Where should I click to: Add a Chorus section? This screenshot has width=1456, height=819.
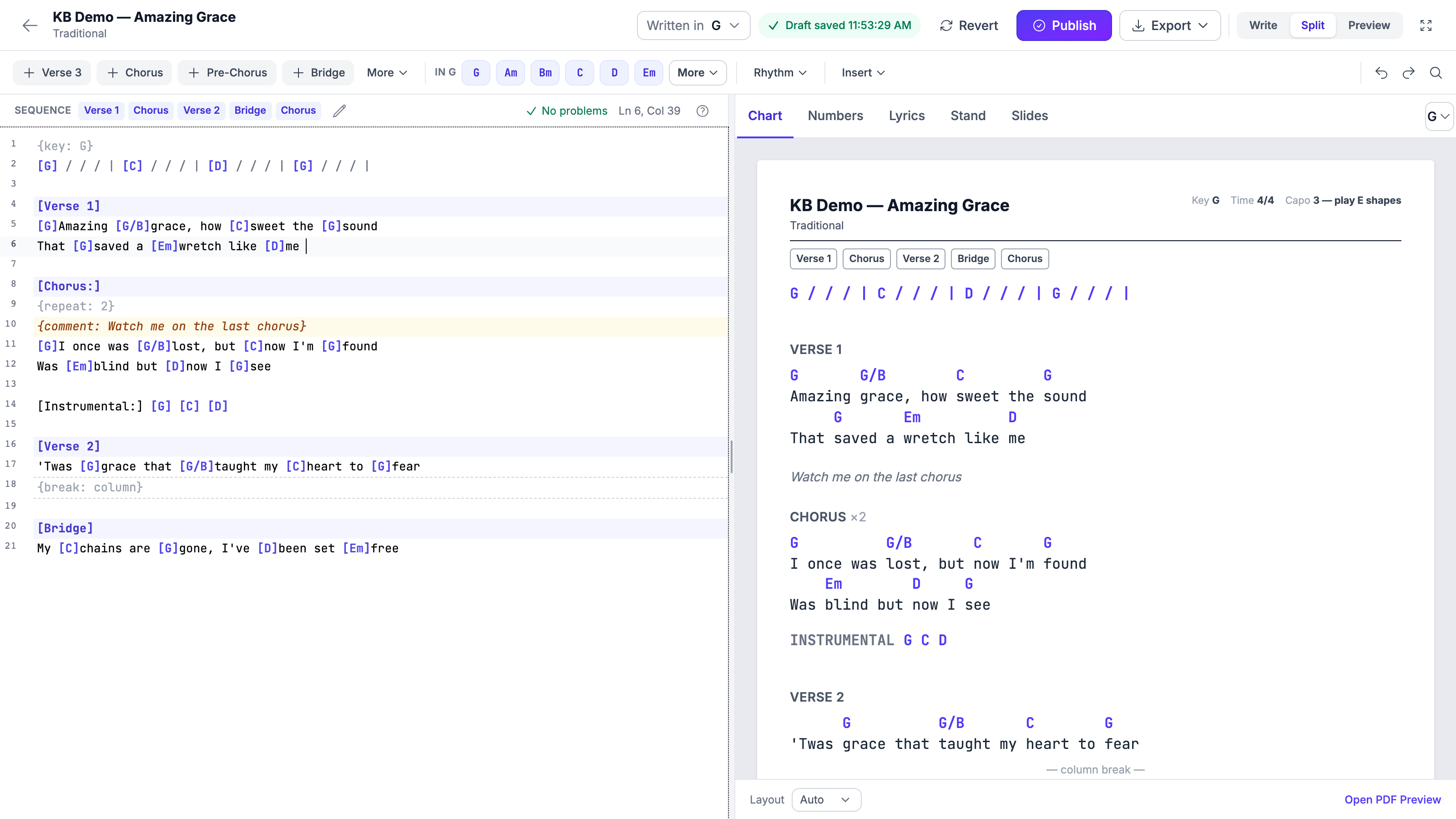pyautogui.click(x=135, y=73)
